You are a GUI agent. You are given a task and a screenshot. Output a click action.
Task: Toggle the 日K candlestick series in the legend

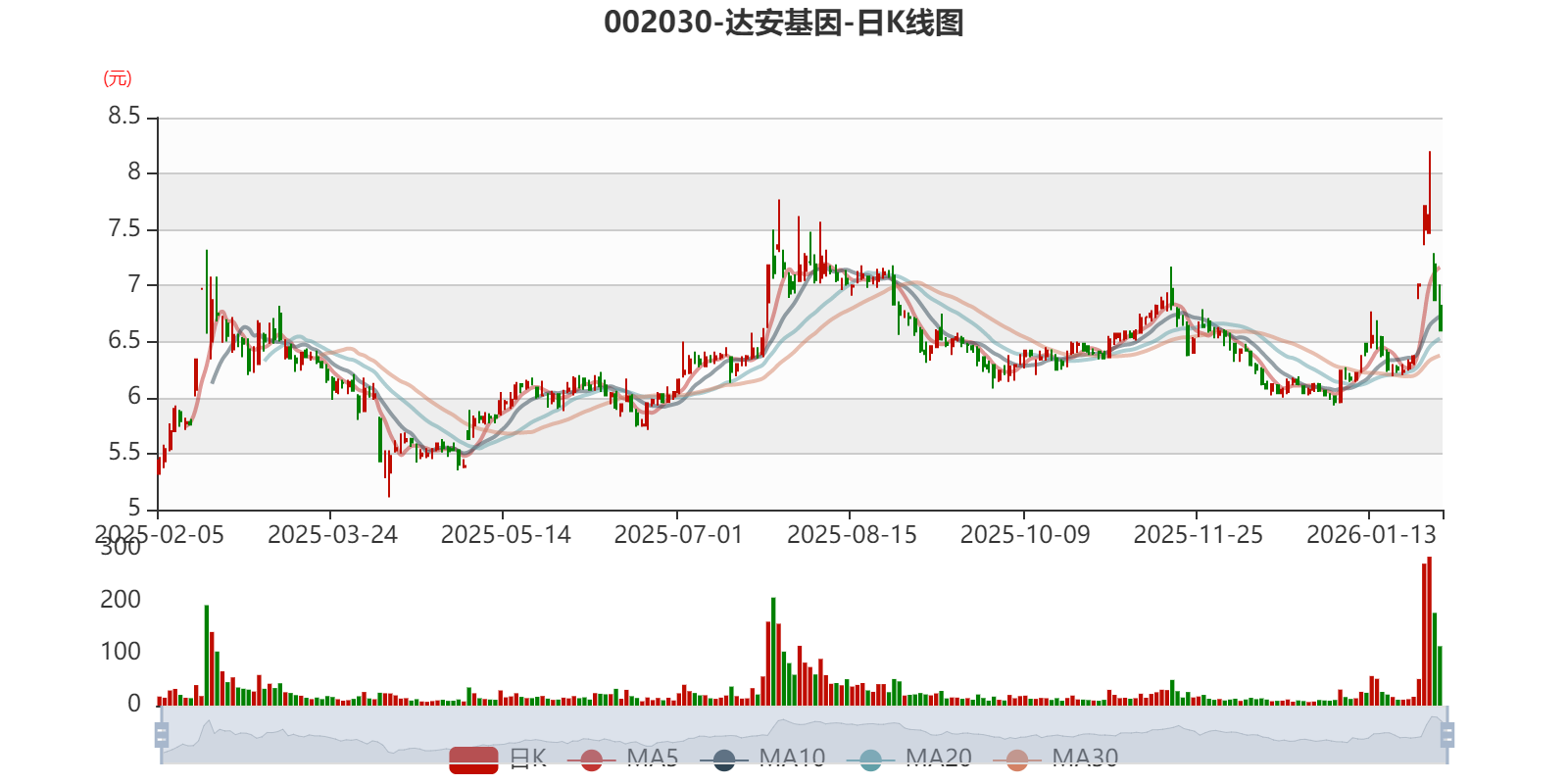coord(498,759)
